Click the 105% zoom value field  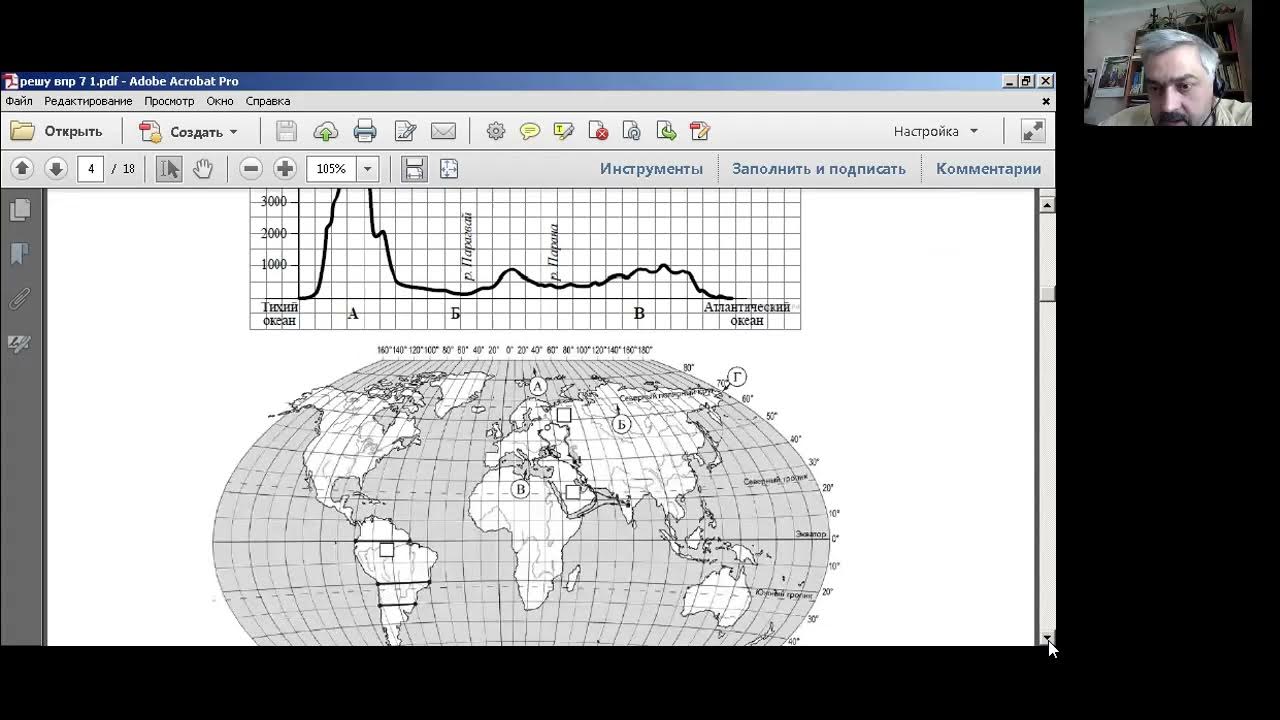click(332, 169)
